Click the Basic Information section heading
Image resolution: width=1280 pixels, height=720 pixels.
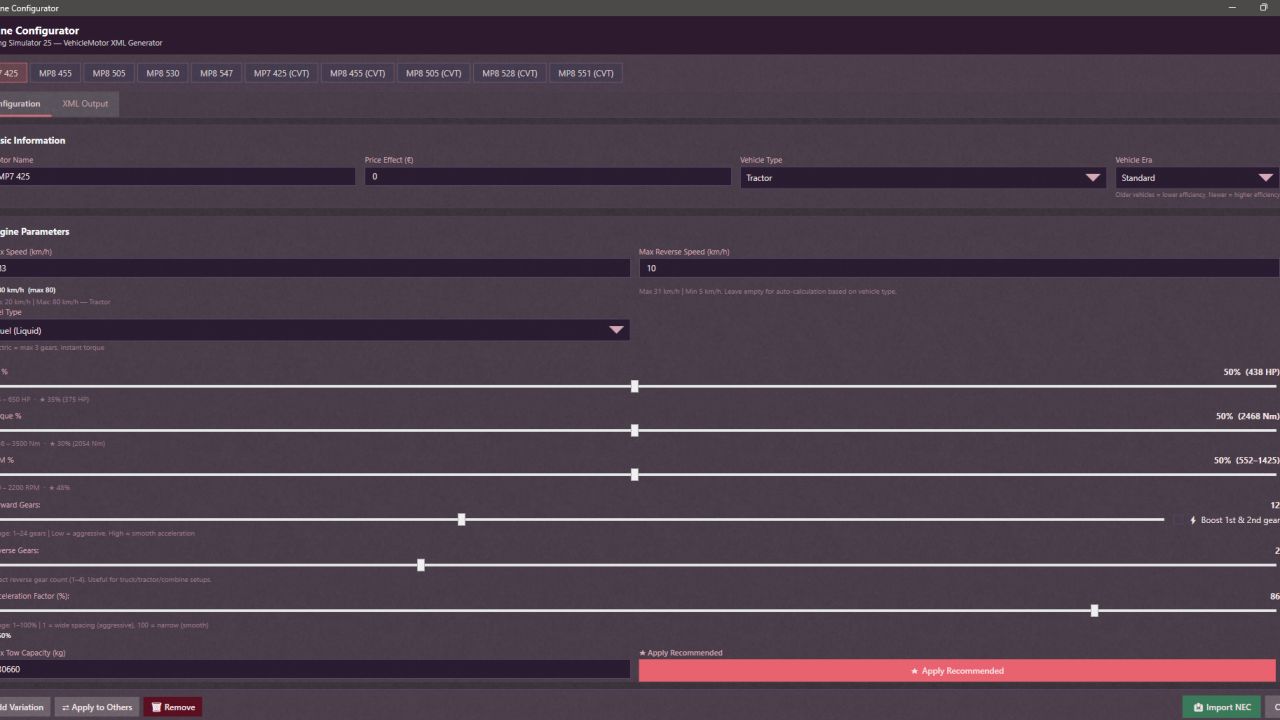(x=33, y=141)
